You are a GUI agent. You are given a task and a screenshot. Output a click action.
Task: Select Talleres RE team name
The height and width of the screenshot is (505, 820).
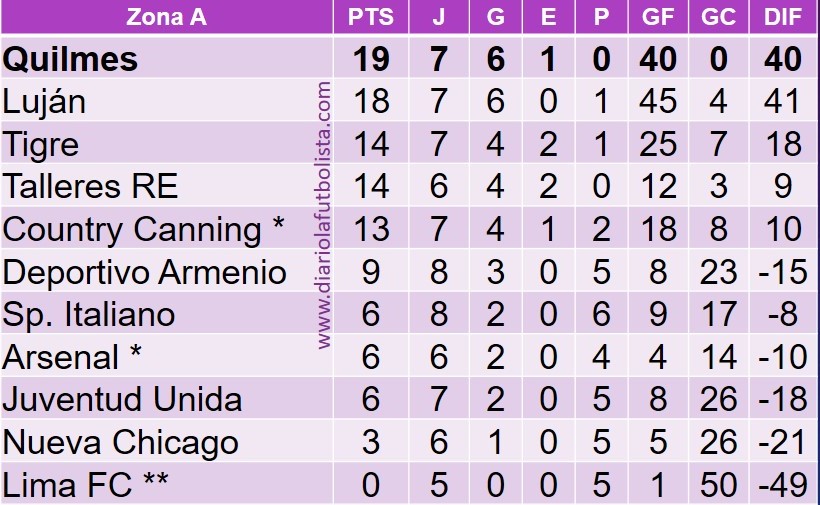[x=90, y=186]
